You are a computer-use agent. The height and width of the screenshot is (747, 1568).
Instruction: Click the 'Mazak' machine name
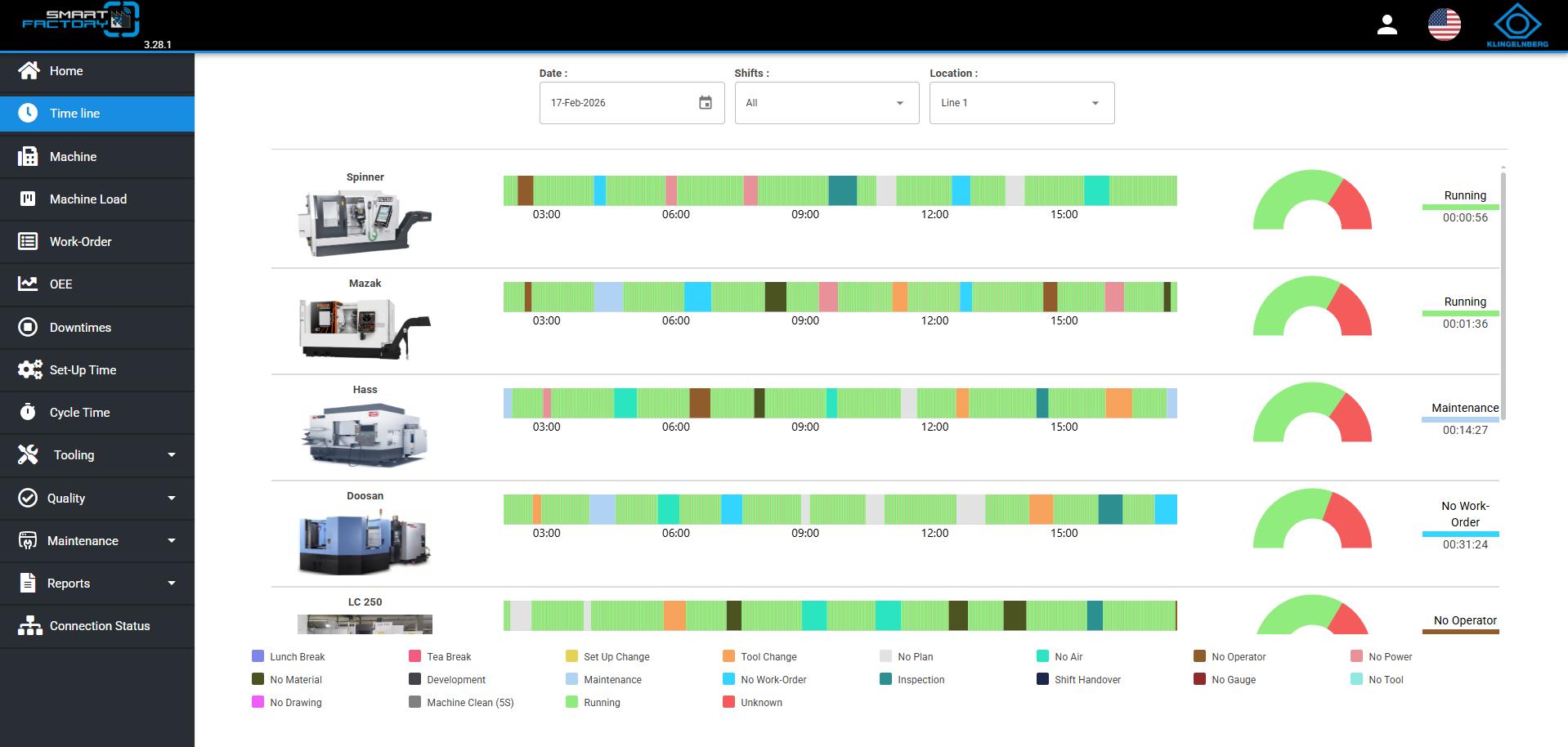pyautogui.click(x=365, y=284)
